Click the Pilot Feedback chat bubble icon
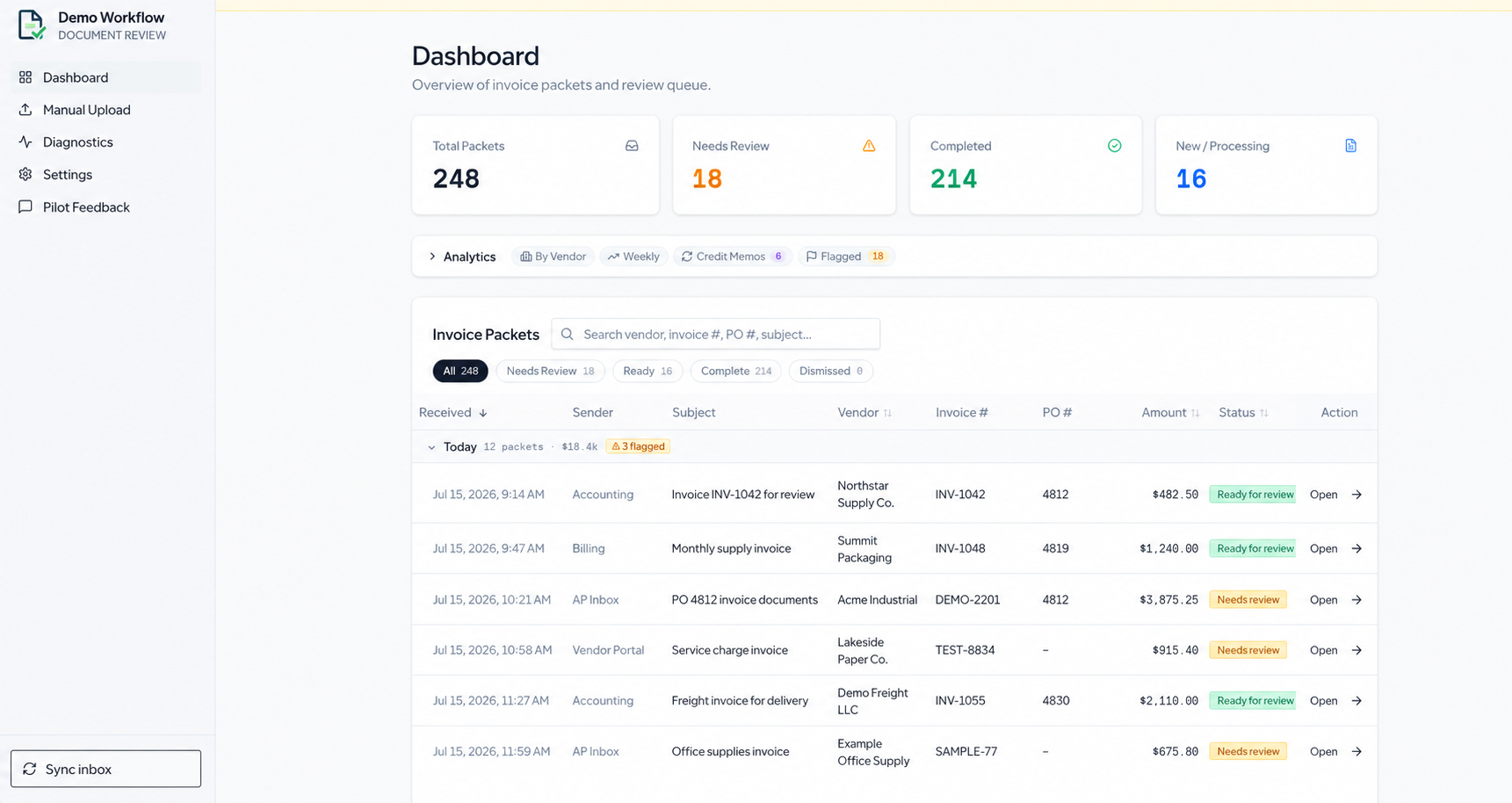The image size is (1512, 803). (x=25, y=207)
